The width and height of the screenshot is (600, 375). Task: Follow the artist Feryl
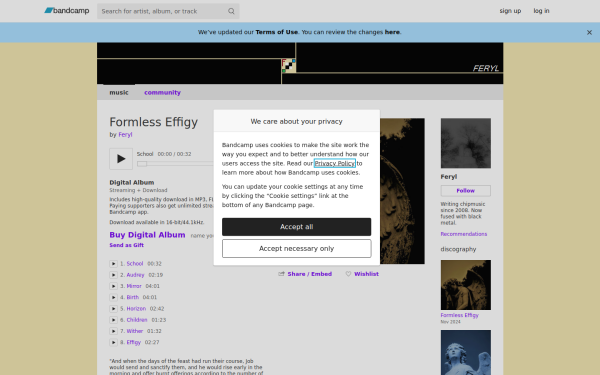(x=466, y=191)
